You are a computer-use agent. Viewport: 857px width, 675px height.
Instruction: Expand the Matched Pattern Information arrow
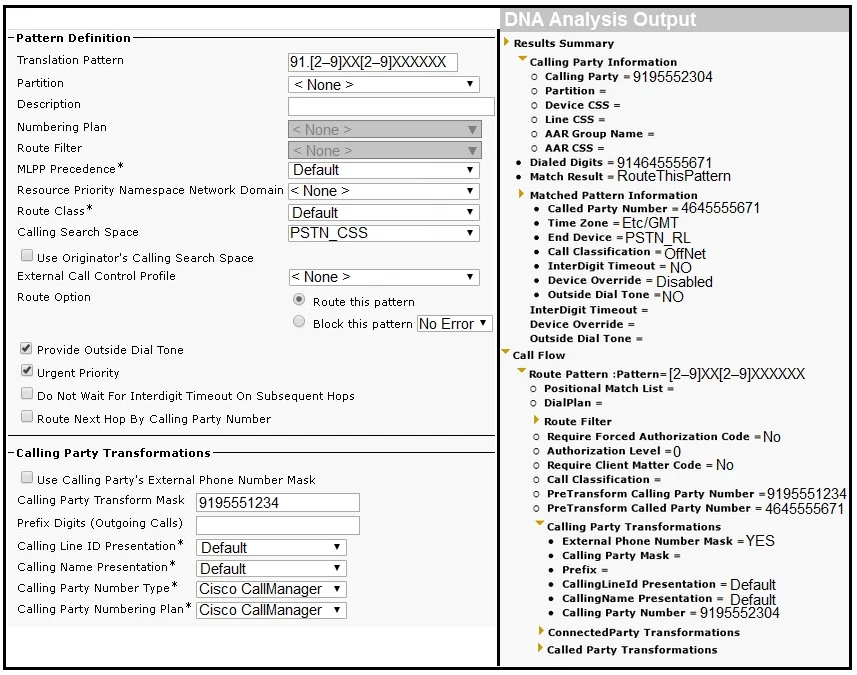[x=521, y=193]
